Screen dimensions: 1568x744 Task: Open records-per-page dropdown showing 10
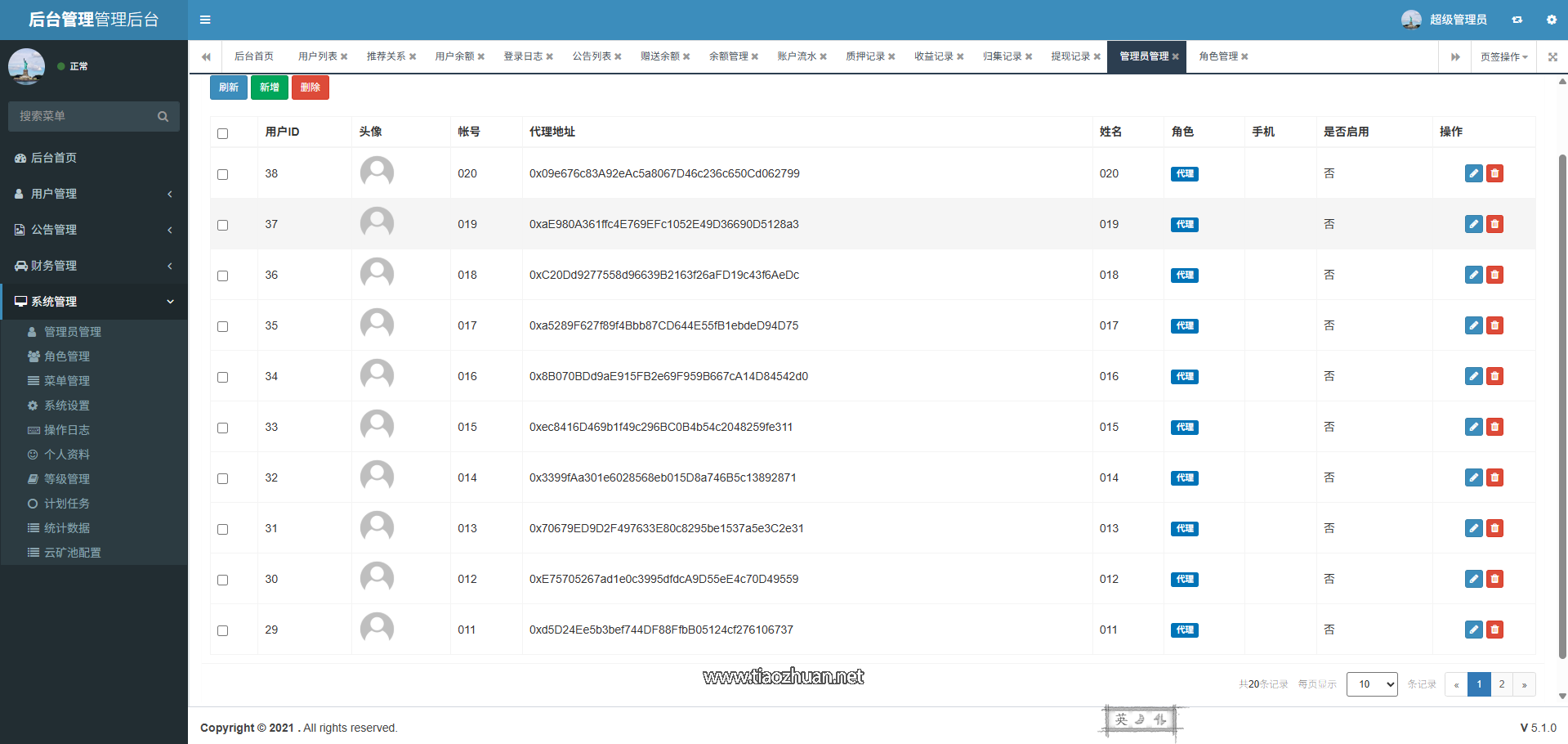(1372, 684)
